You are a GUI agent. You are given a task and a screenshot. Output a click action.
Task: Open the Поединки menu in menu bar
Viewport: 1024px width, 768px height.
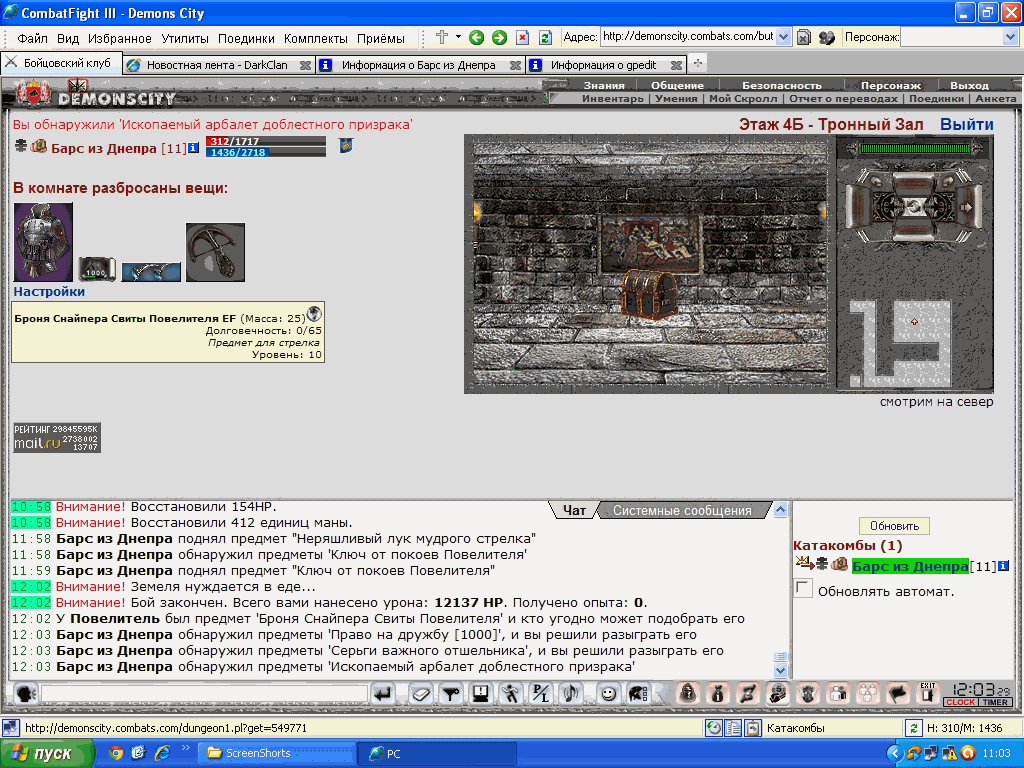(x=246, y=39)
